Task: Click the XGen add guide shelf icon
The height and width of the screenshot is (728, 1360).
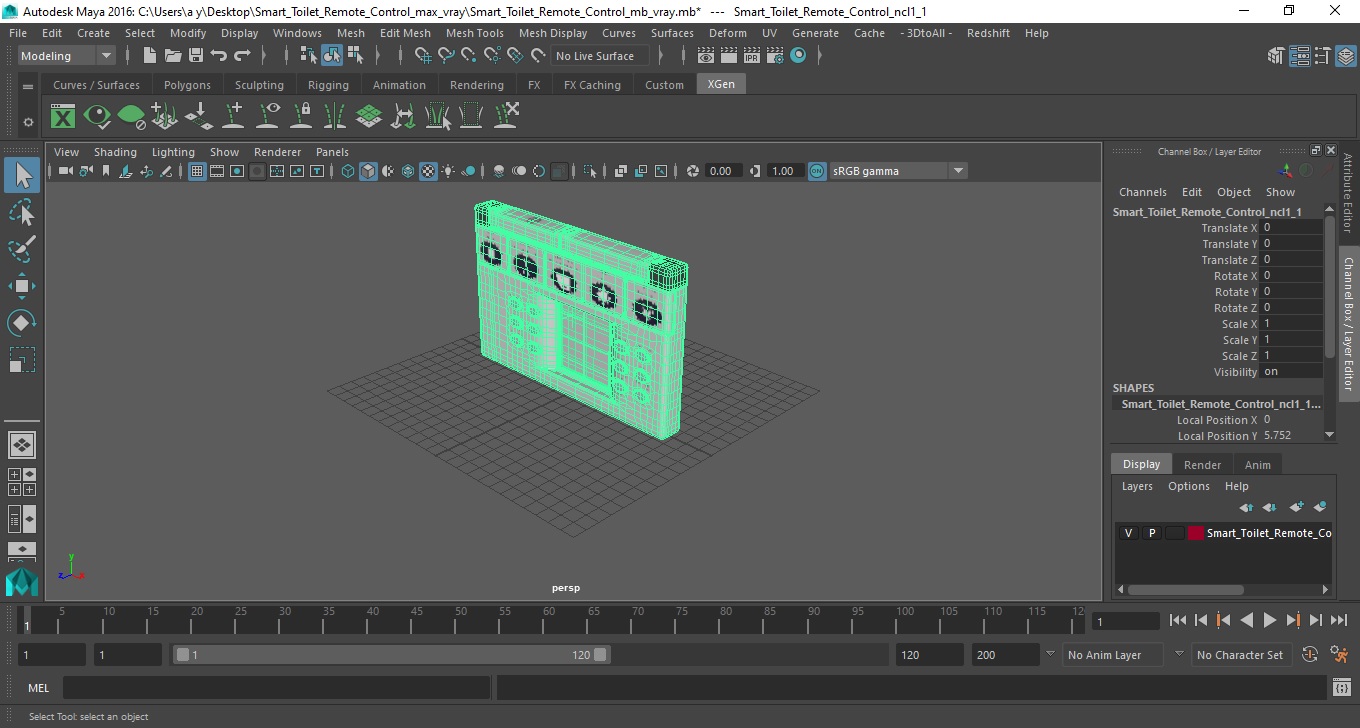Action: [233, 117]
